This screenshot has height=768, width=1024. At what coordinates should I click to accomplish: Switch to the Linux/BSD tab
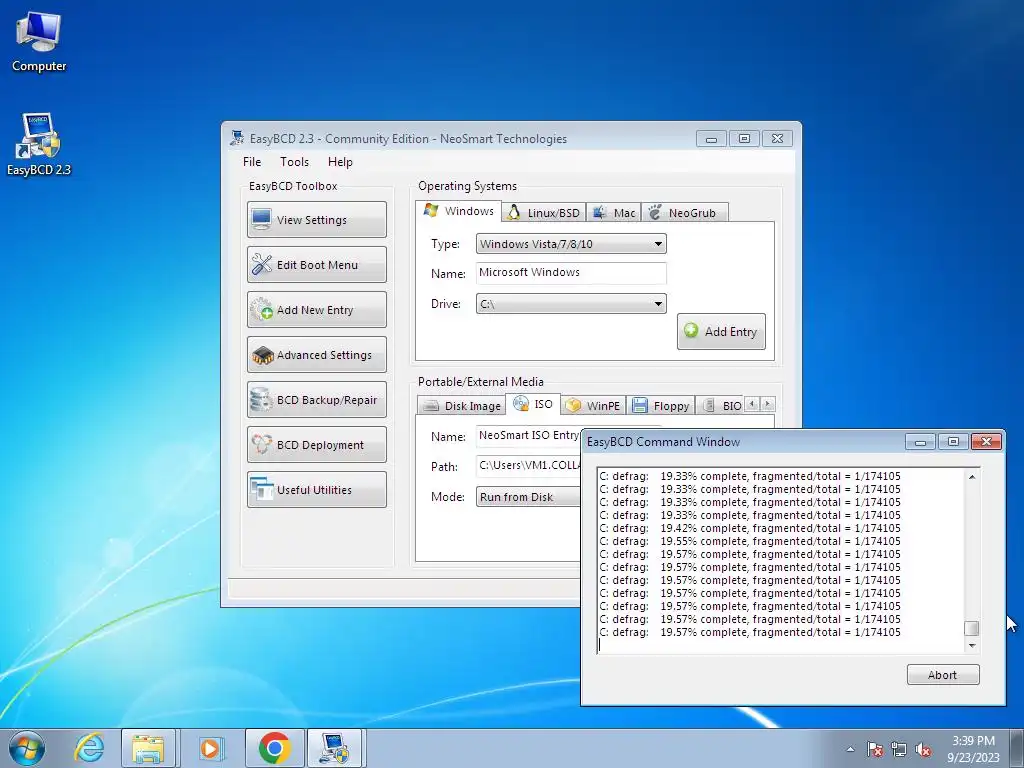(x=543, y=213)
